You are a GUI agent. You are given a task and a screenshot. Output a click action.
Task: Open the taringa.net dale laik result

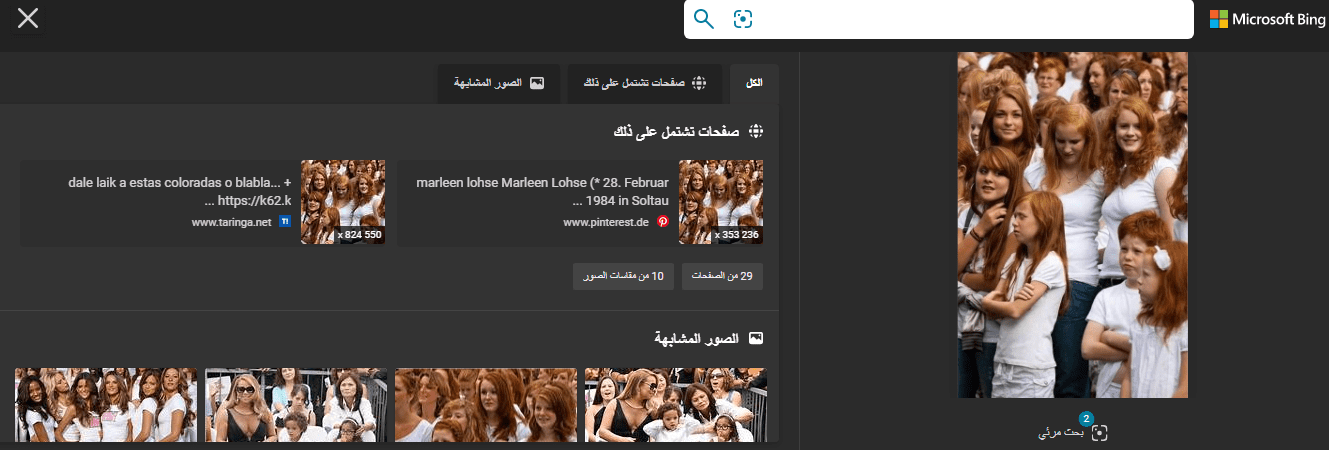[x=202, y=203]
